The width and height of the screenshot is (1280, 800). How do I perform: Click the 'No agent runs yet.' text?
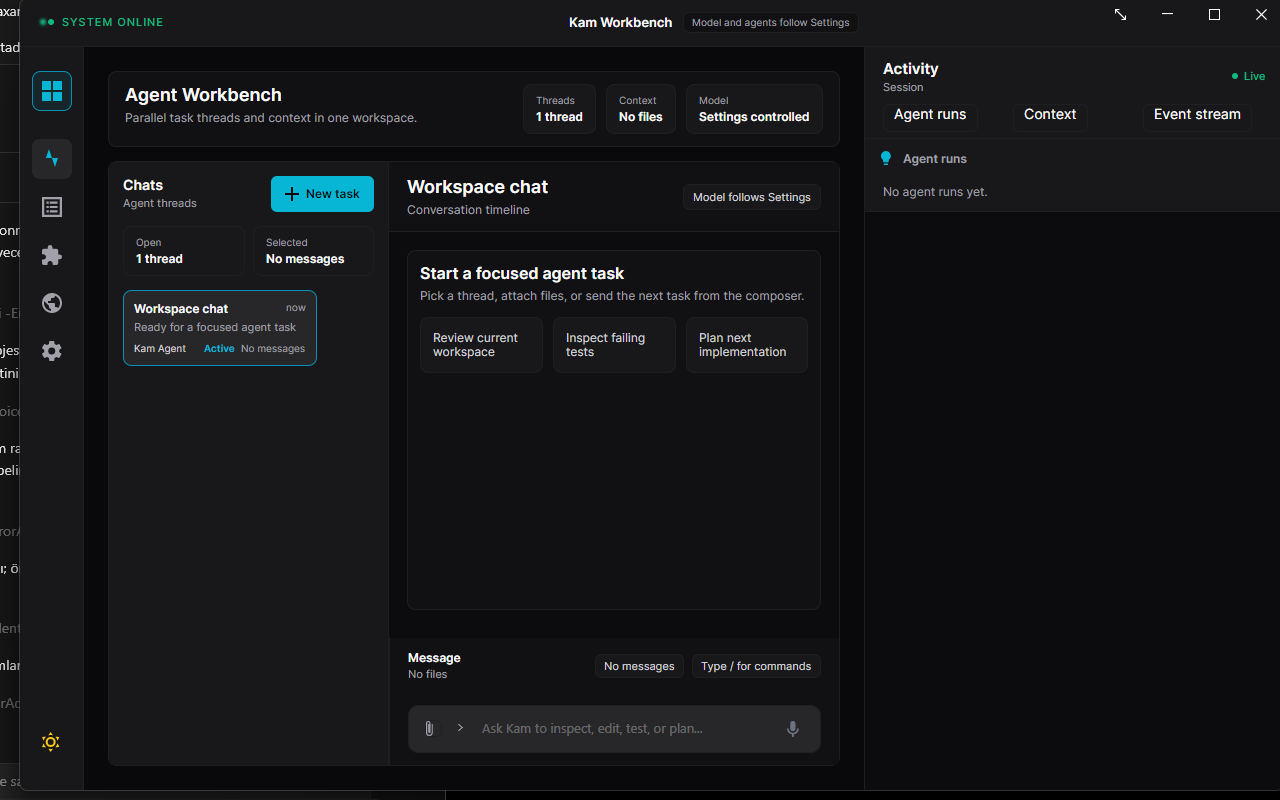935,192
